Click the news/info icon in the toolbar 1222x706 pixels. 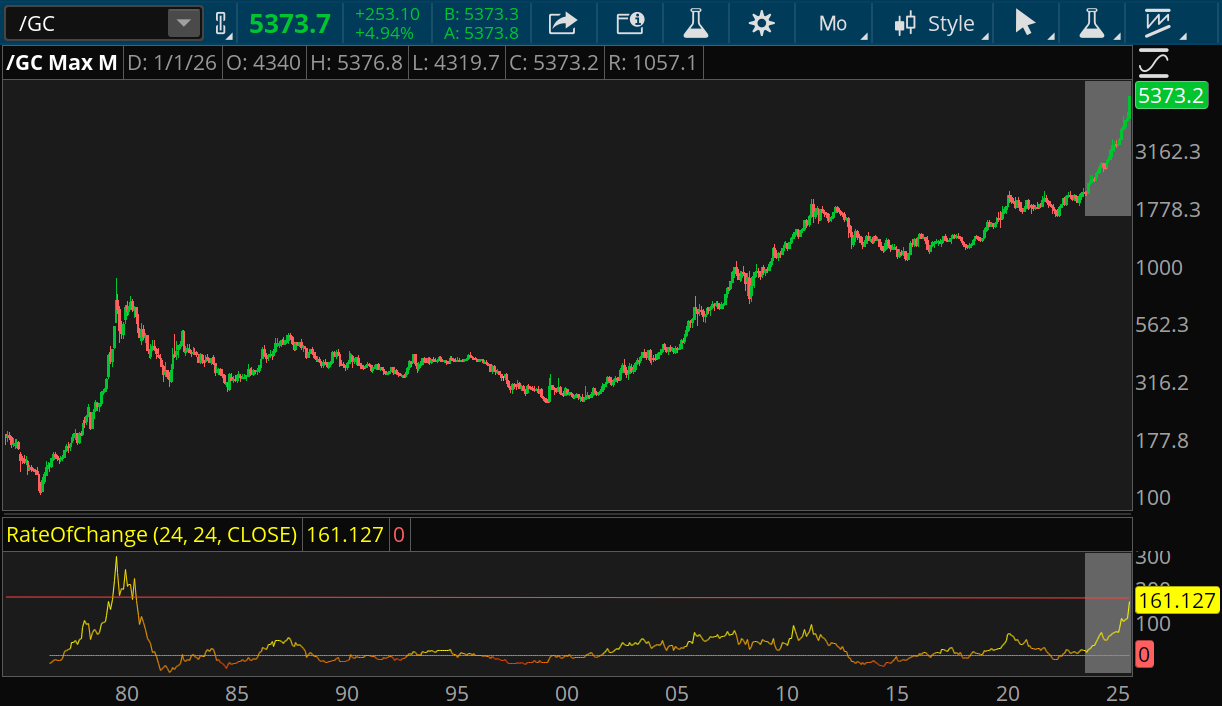(630, 23)
